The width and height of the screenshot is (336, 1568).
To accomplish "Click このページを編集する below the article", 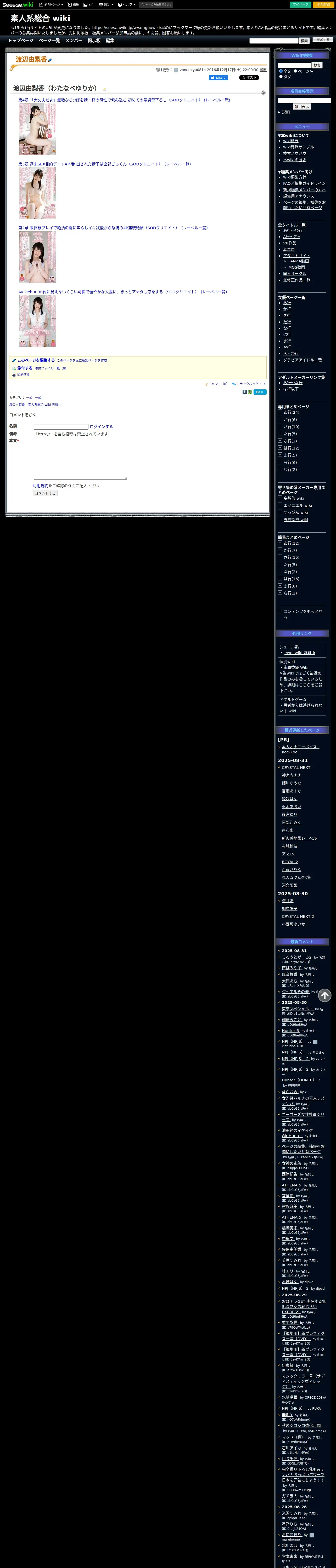I will (36, 360).
